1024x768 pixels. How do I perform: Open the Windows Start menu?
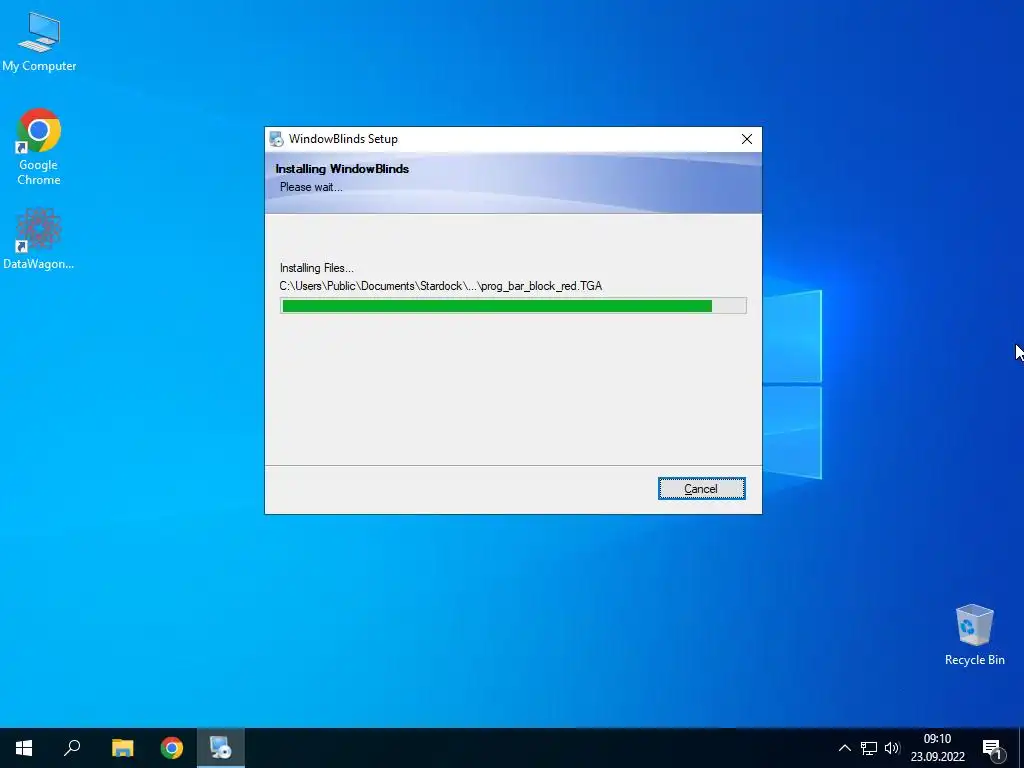pyautogui.click(x=24, y=748)
